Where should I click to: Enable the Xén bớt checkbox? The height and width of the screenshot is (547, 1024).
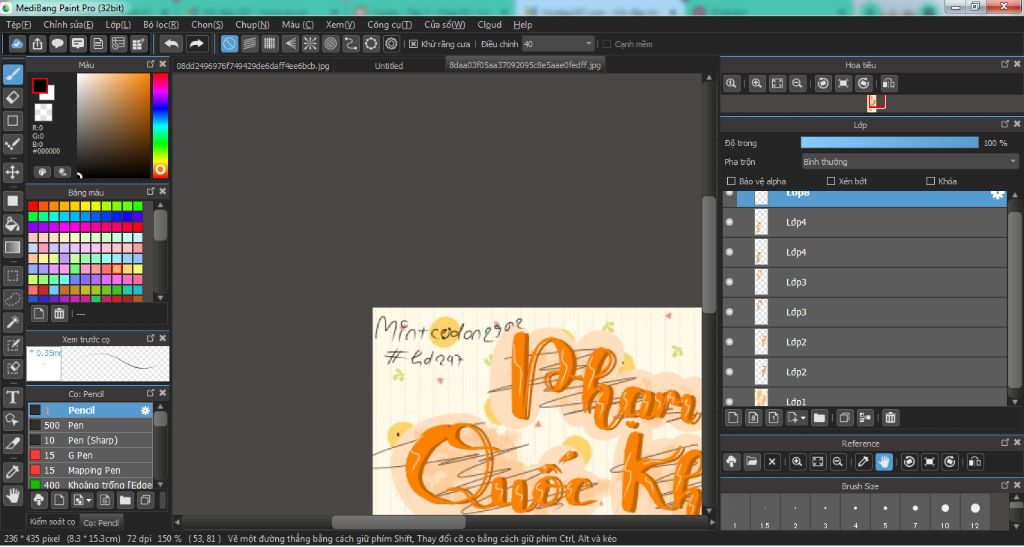pos(831,181)
